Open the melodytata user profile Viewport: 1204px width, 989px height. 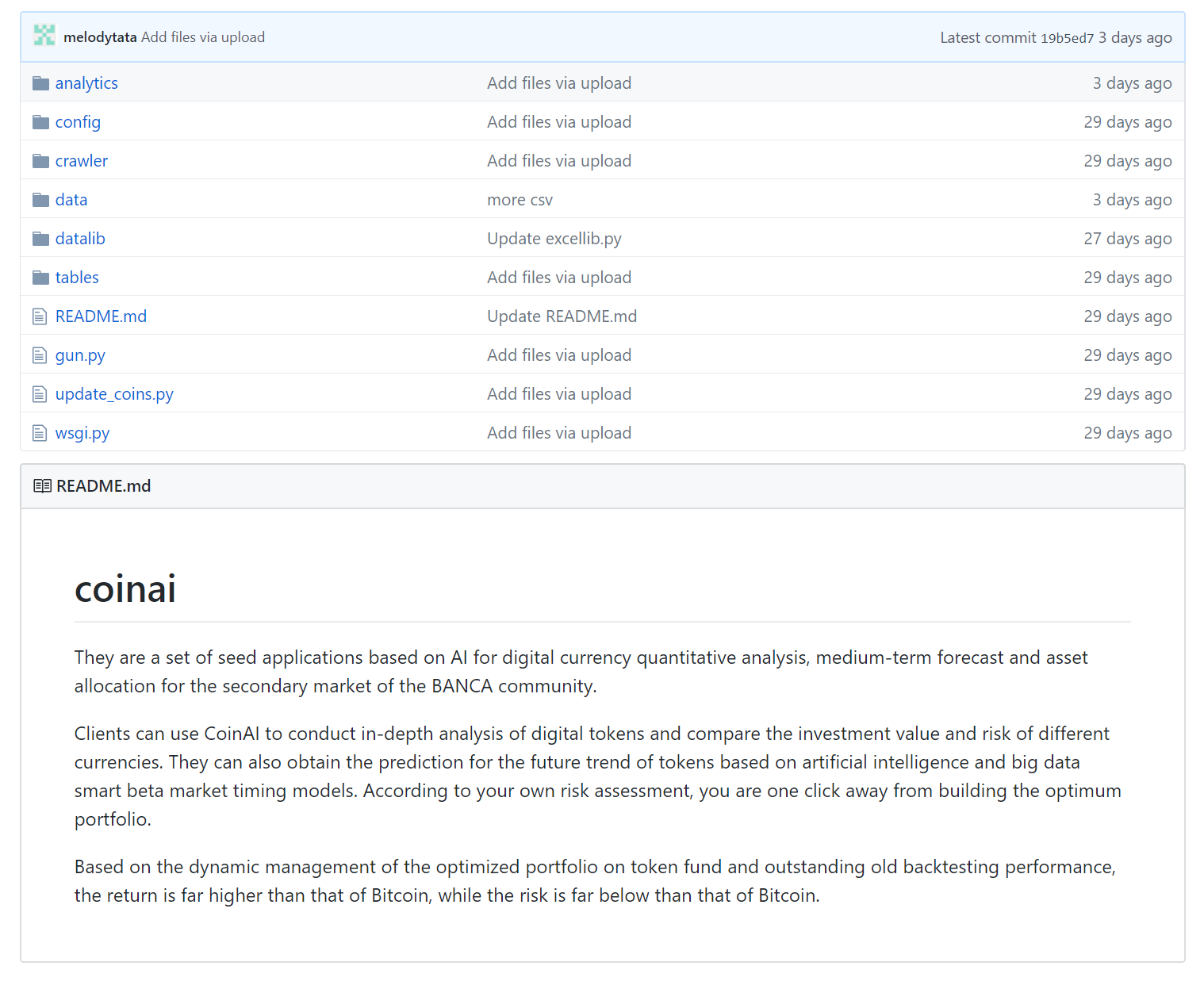tap(100, 37)
